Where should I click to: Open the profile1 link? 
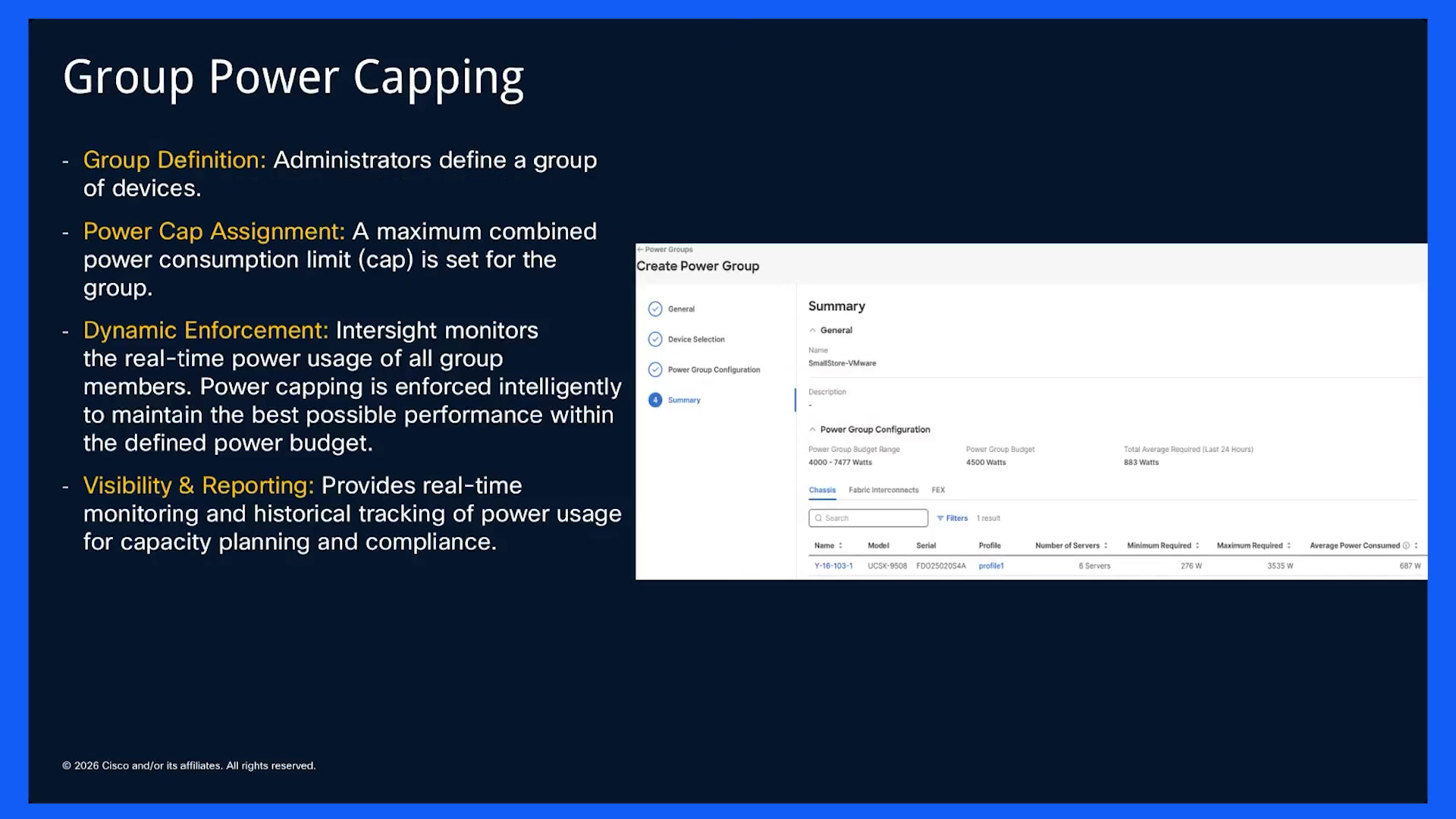point(991,566)
